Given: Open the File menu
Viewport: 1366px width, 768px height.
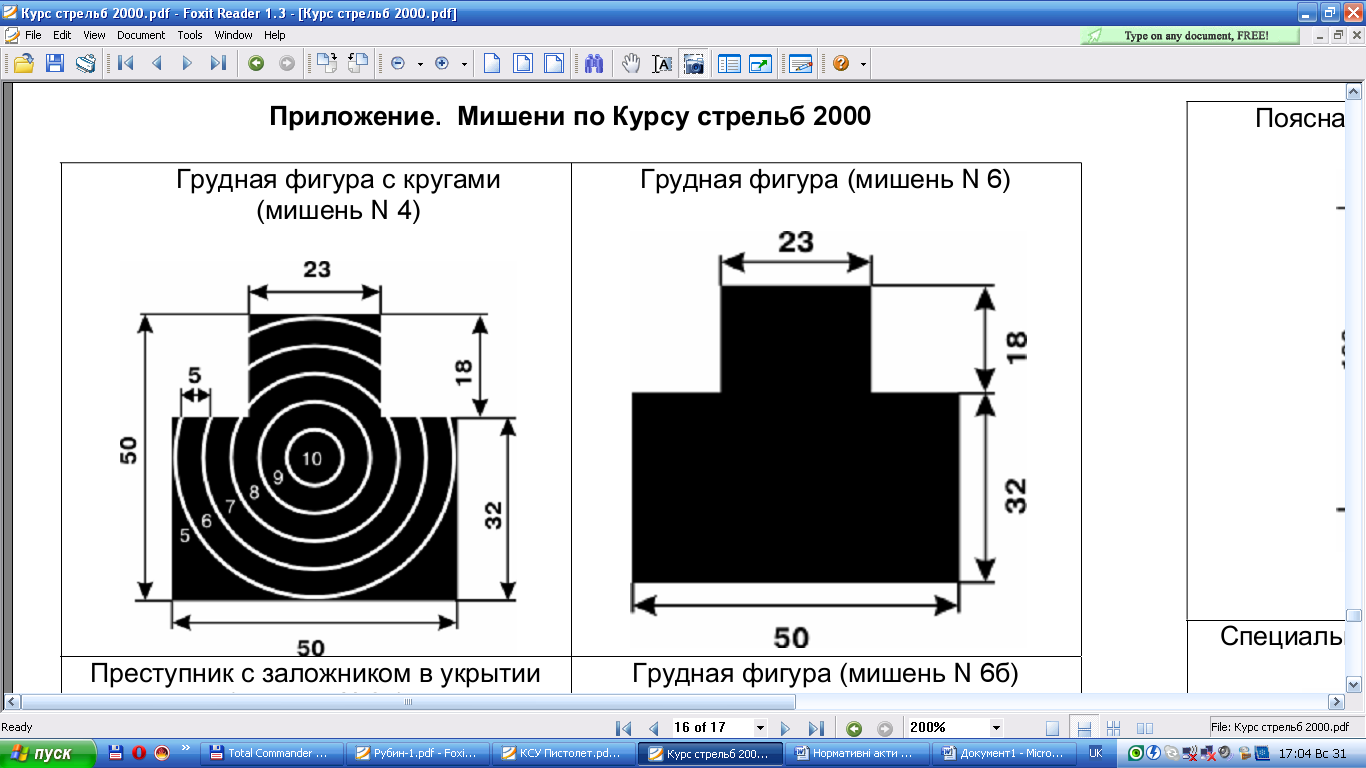Looking at the screenshot, I should [33, 35].
